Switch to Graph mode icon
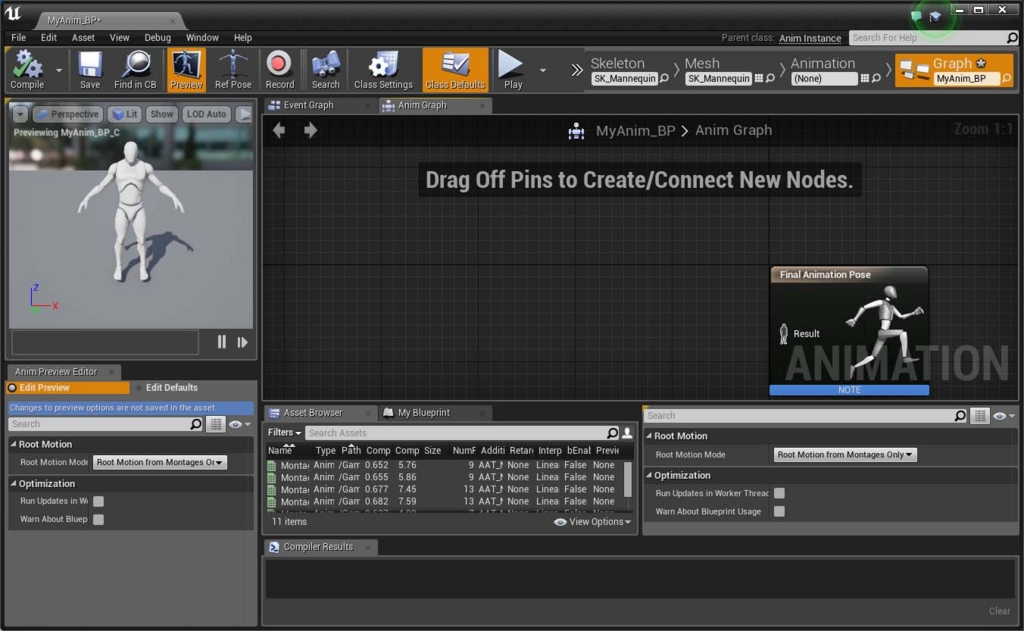Viewport: 1024px width, 631px height. tap(914, 71)
